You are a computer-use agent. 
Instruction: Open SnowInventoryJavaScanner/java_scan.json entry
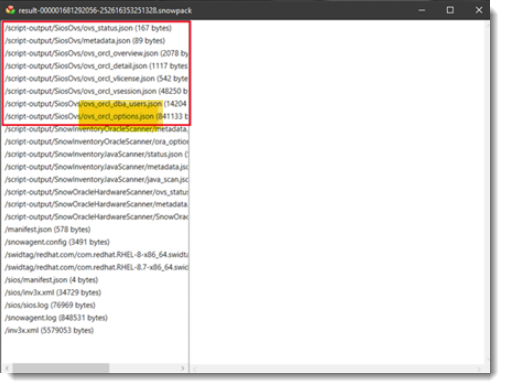[96, 179]
